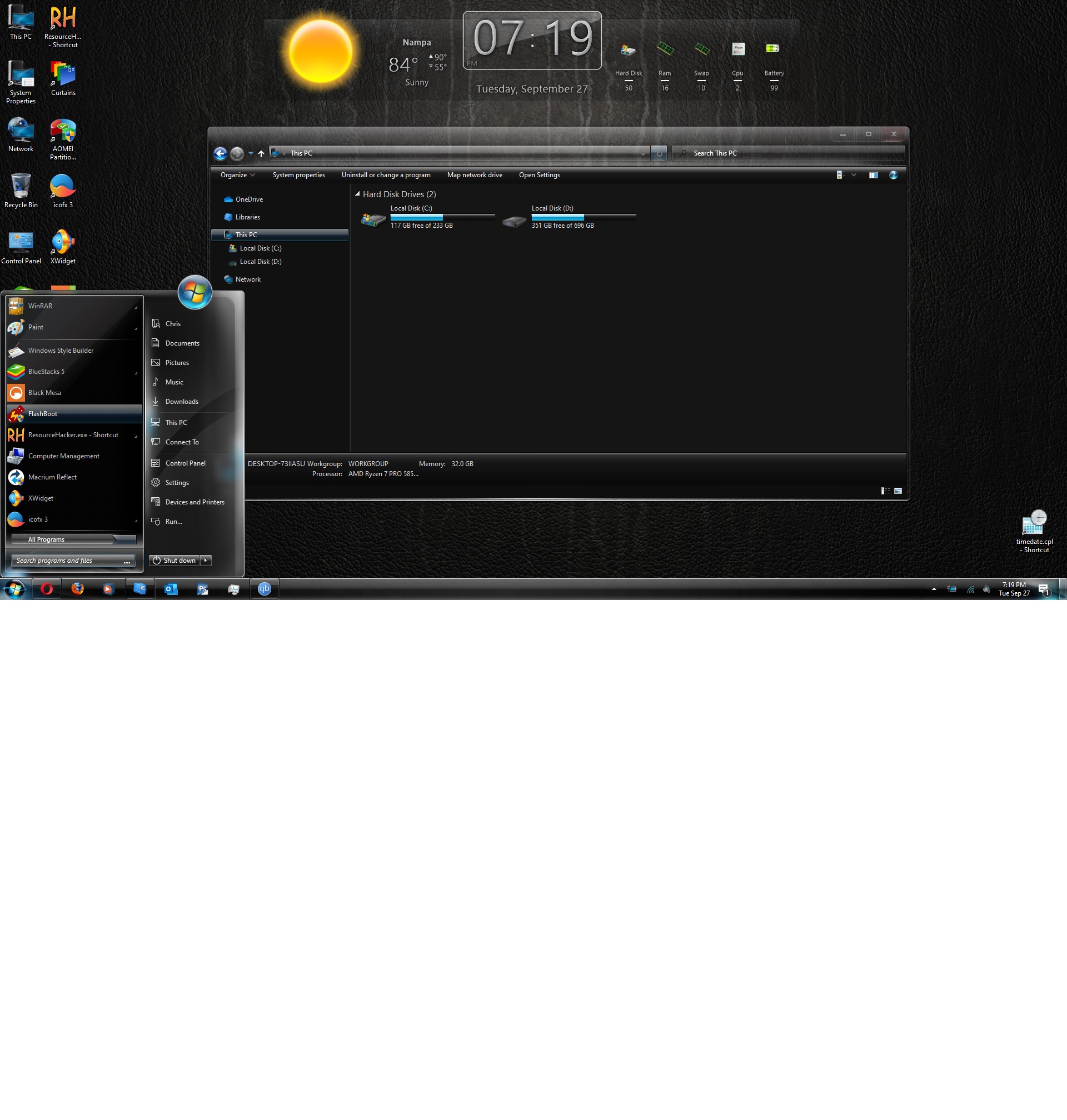Open Devices and Printers from Start menu
Image resolution: width=1067 pixels, height=1120 pixels.
click(x=195, y=502)
